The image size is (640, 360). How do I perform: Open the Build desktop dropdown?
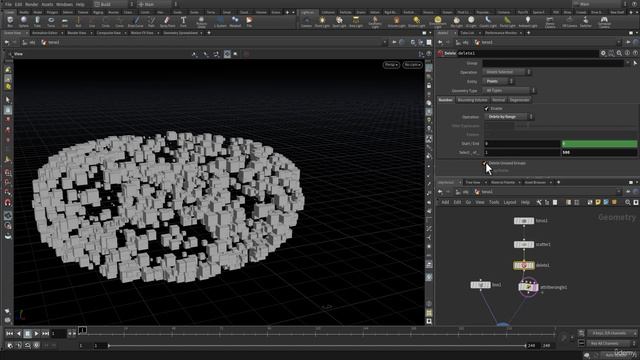point(114,4)
